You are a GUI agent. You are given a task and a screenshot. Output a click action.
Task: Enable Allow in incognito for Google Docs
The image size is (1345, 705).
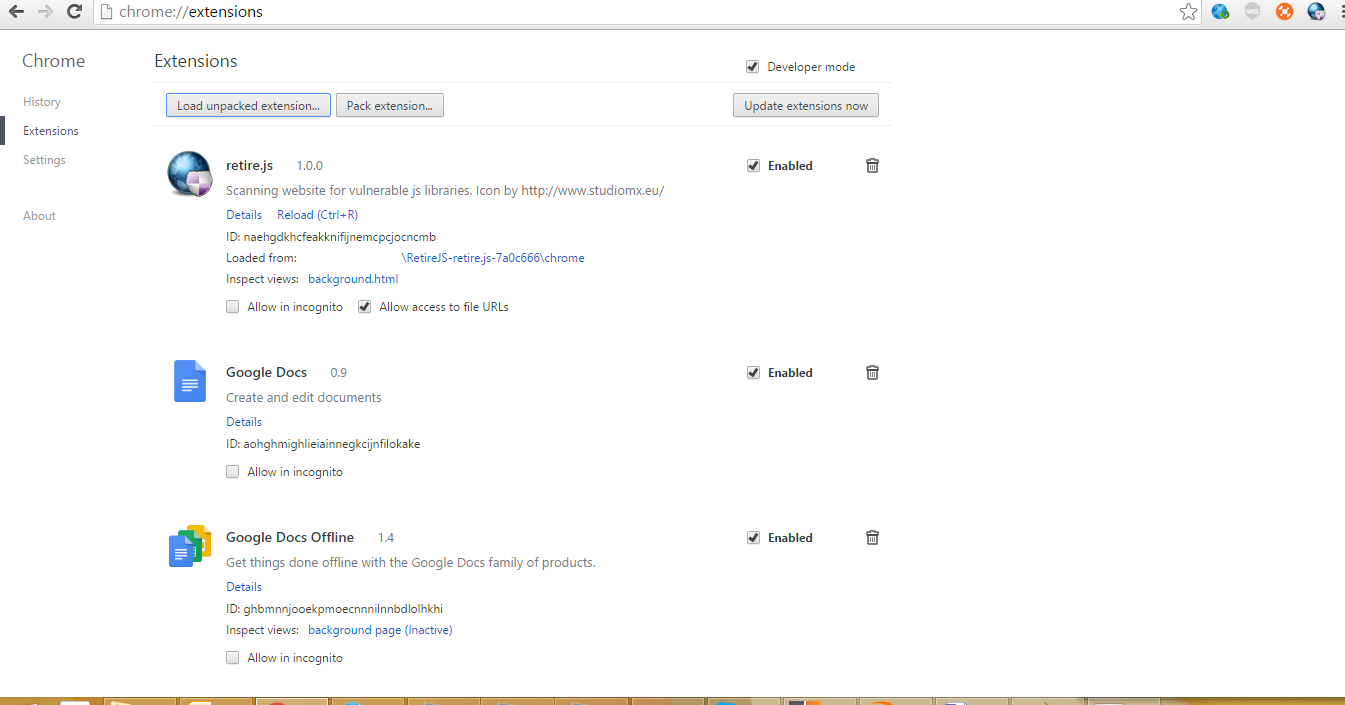232,471
